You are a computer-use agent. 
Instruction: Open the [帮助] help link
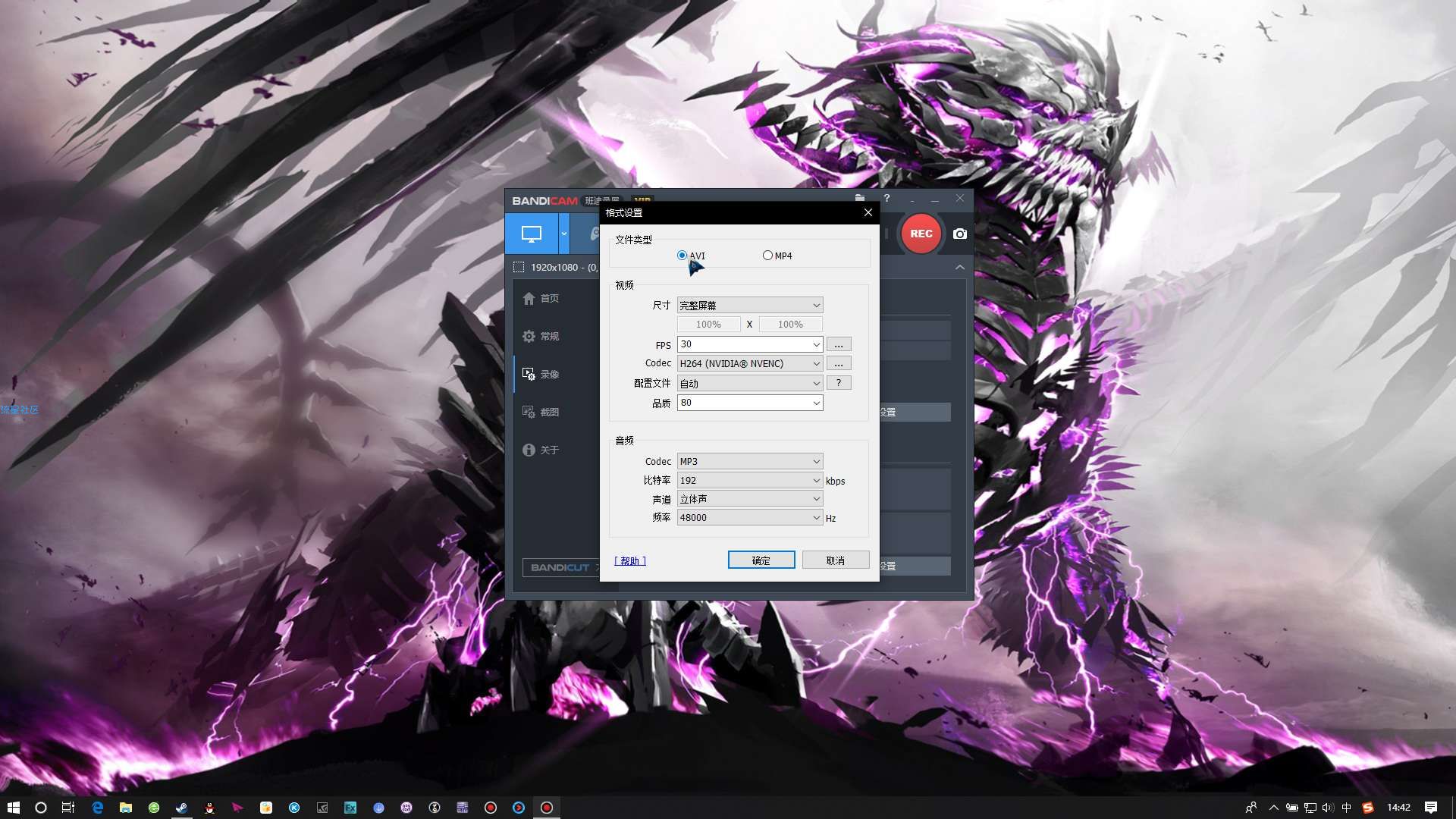630,561
